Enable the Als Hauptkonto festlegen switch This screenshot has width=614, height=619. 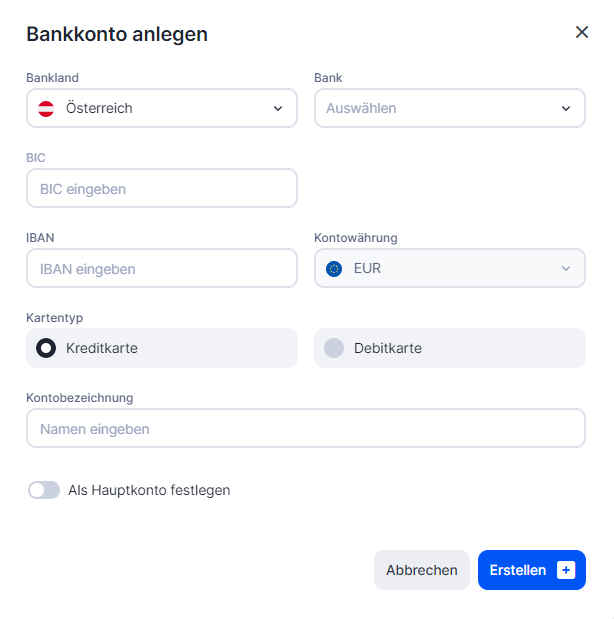coord(44,490)
